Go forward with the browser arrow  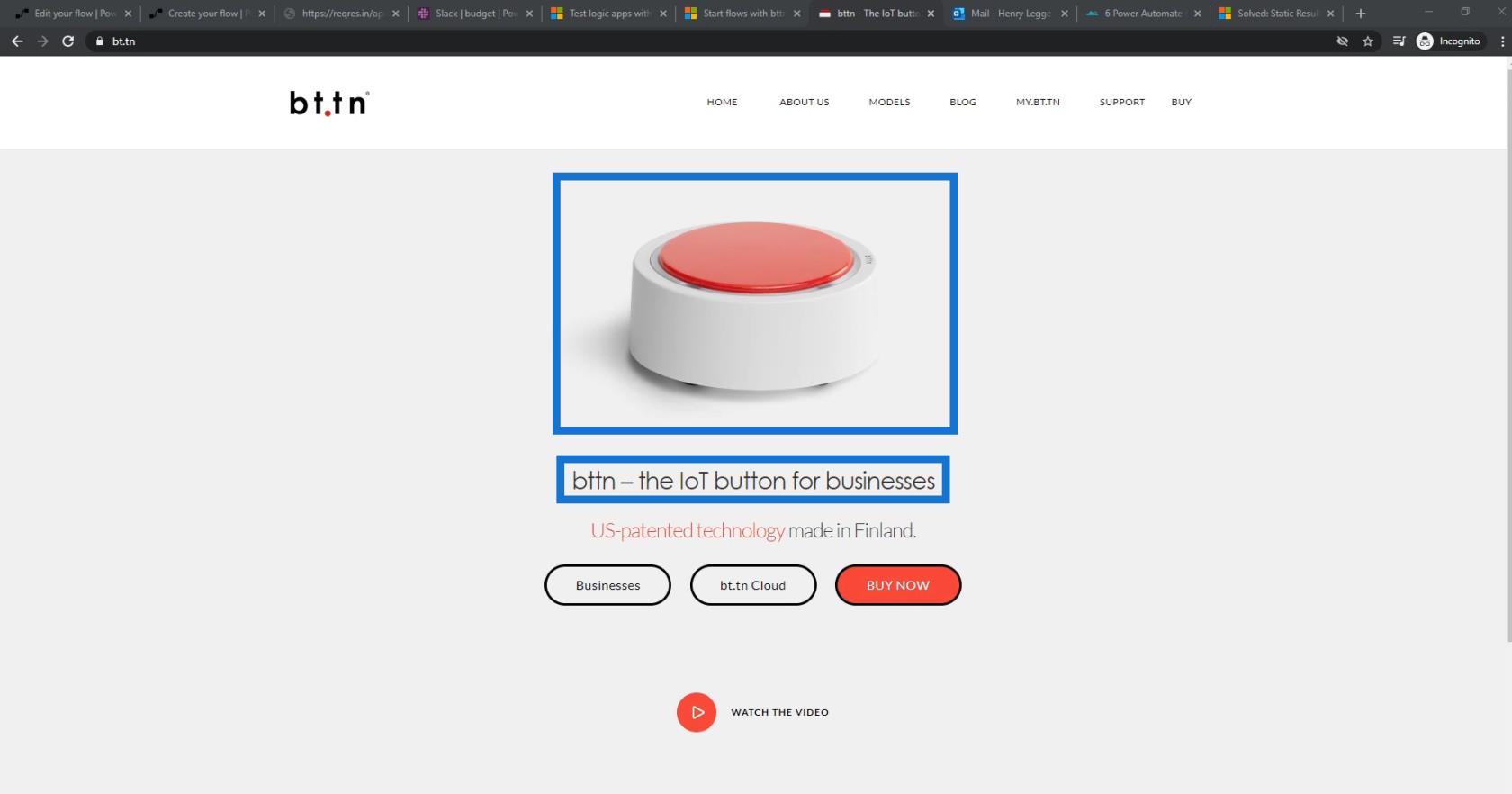pyautogui.click(x=42, y=41)
